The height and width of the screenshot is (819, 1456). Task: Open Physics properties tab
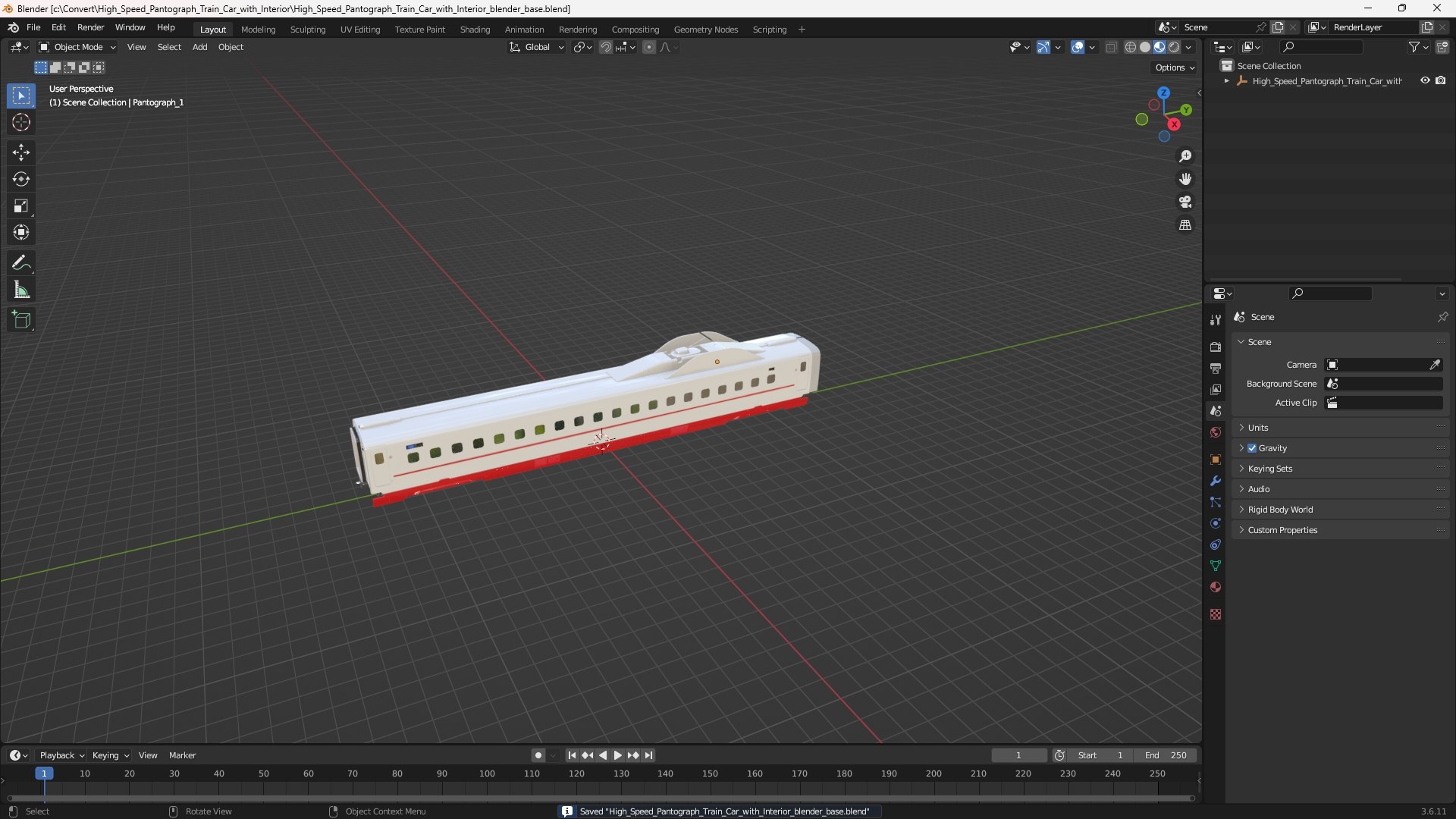1216,523
